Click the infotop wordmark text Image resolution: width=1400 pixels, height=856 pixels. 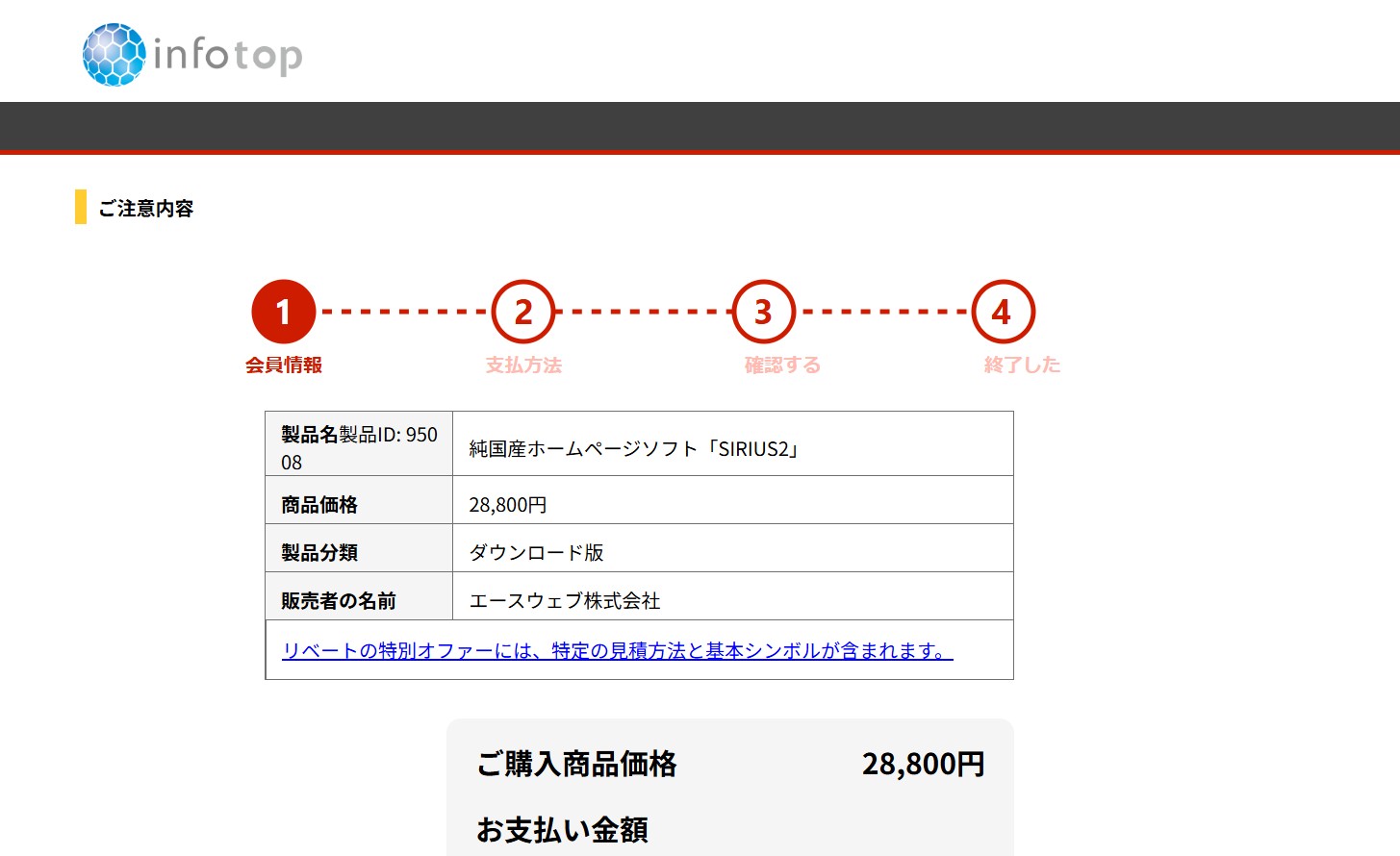pos(228,56)
